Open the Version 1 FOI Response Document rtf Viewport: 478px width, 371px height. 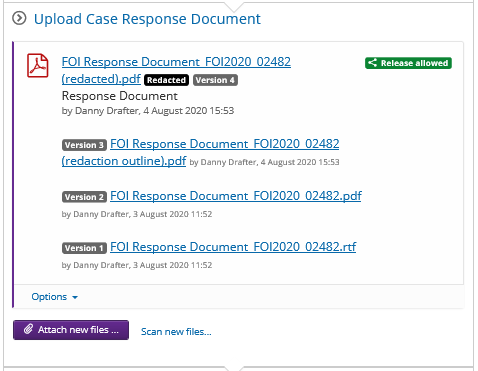(x=233, y=247)
